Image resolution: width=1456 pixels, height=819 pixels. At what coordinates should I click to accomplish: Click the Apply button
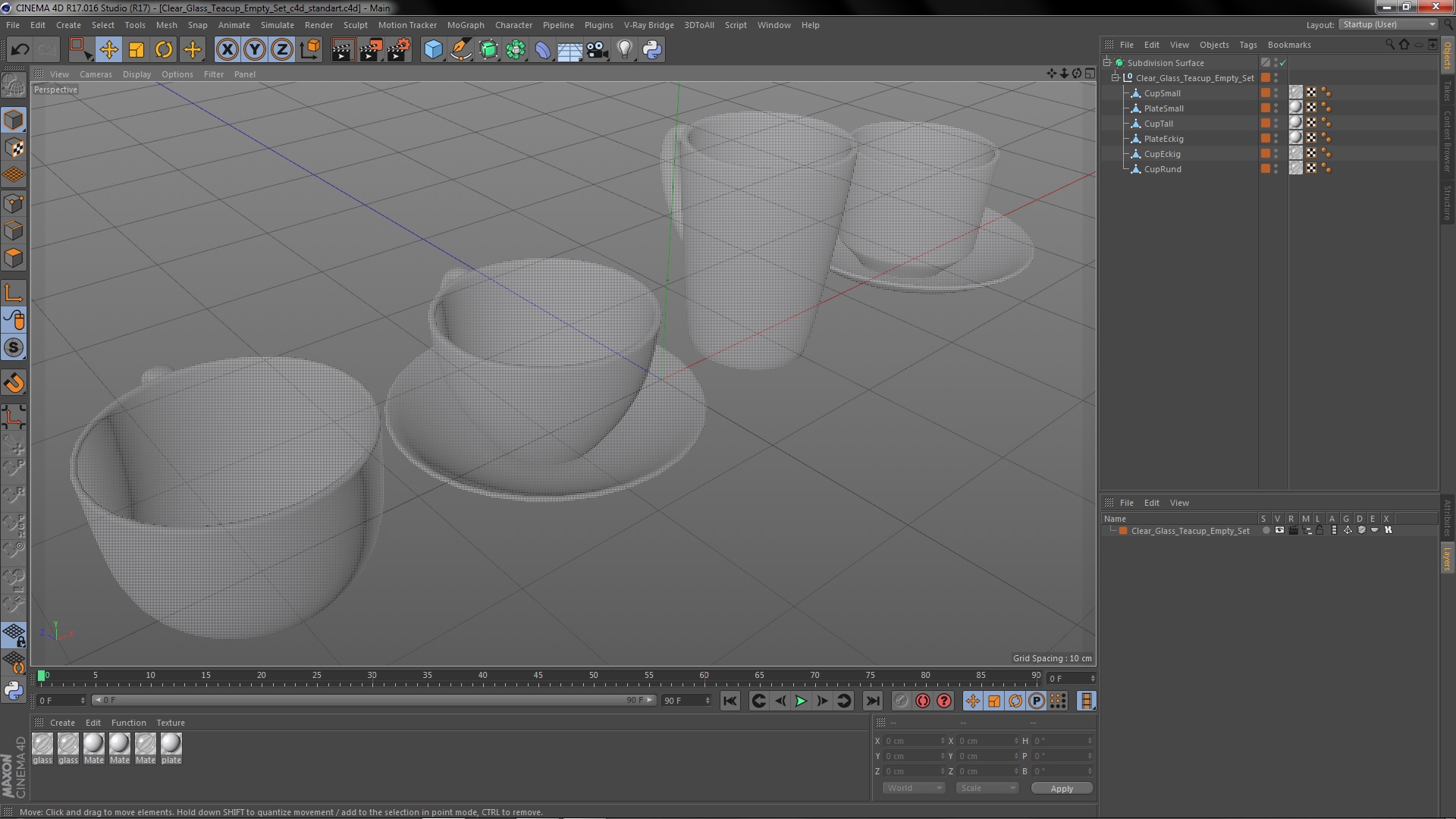click(x=1061, y=789)
